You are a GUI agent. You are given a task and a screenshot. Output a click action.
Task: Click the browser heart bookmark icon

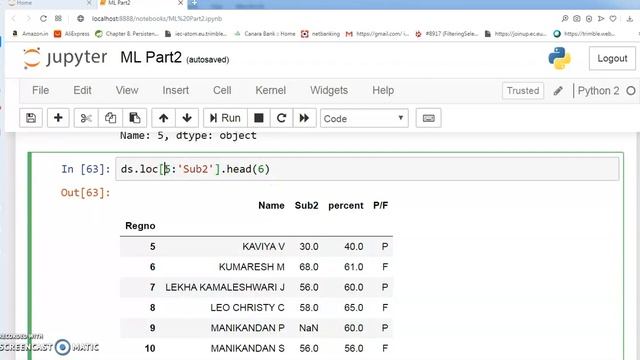pyautogui.click(x=613, y=19)
